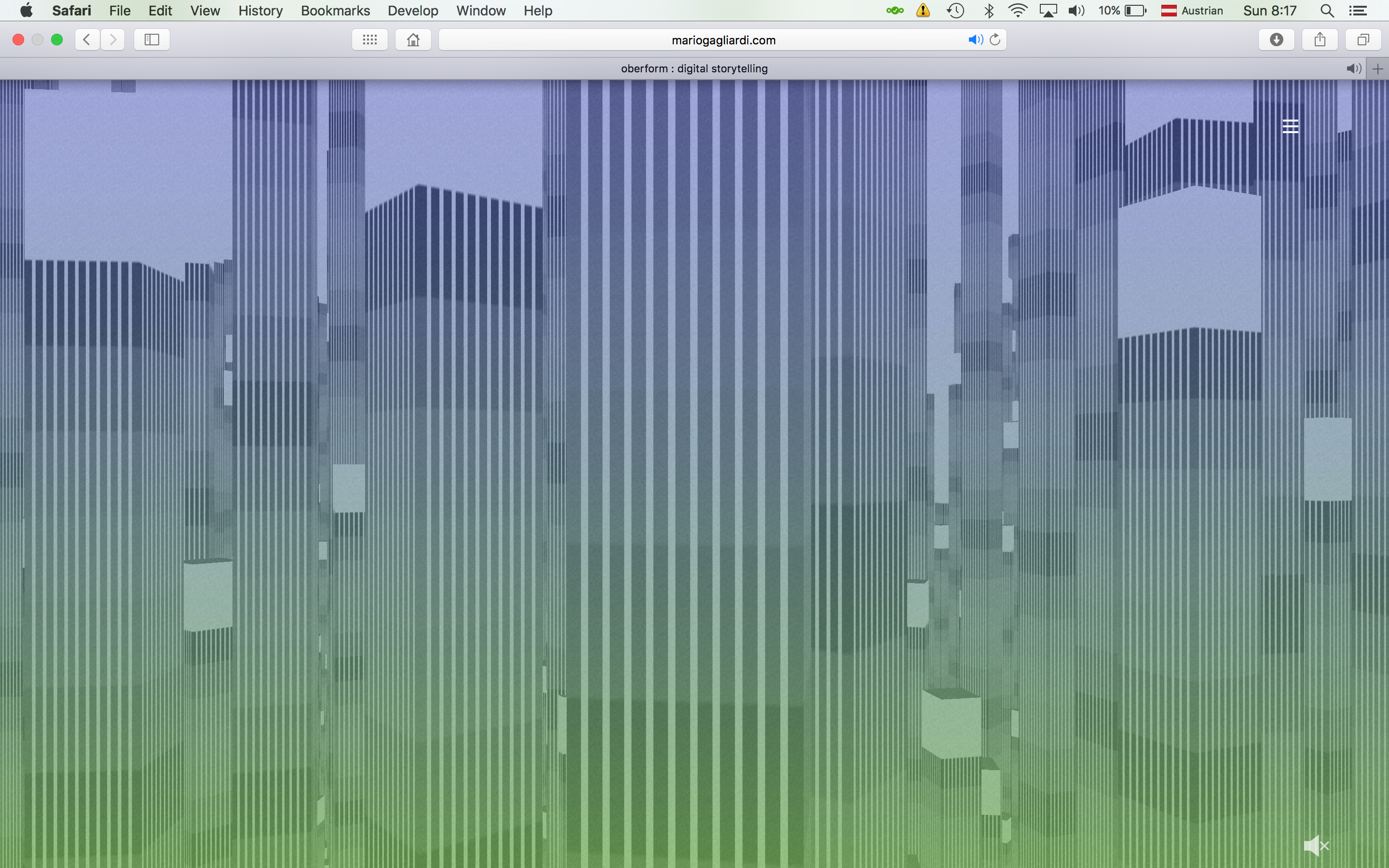Click the green infinity status icon
The height and width of the screenshot is (868, 1389).
tap(895, 10)
